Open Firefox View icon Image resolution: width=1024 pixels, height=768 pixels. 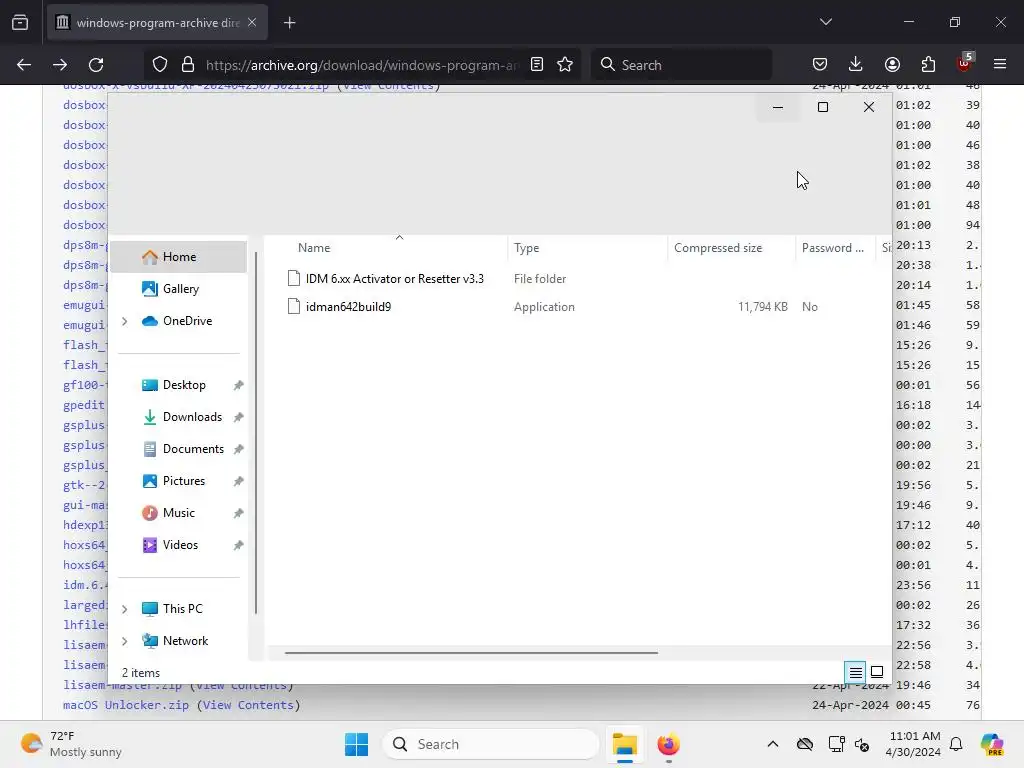tap(20, 23)
